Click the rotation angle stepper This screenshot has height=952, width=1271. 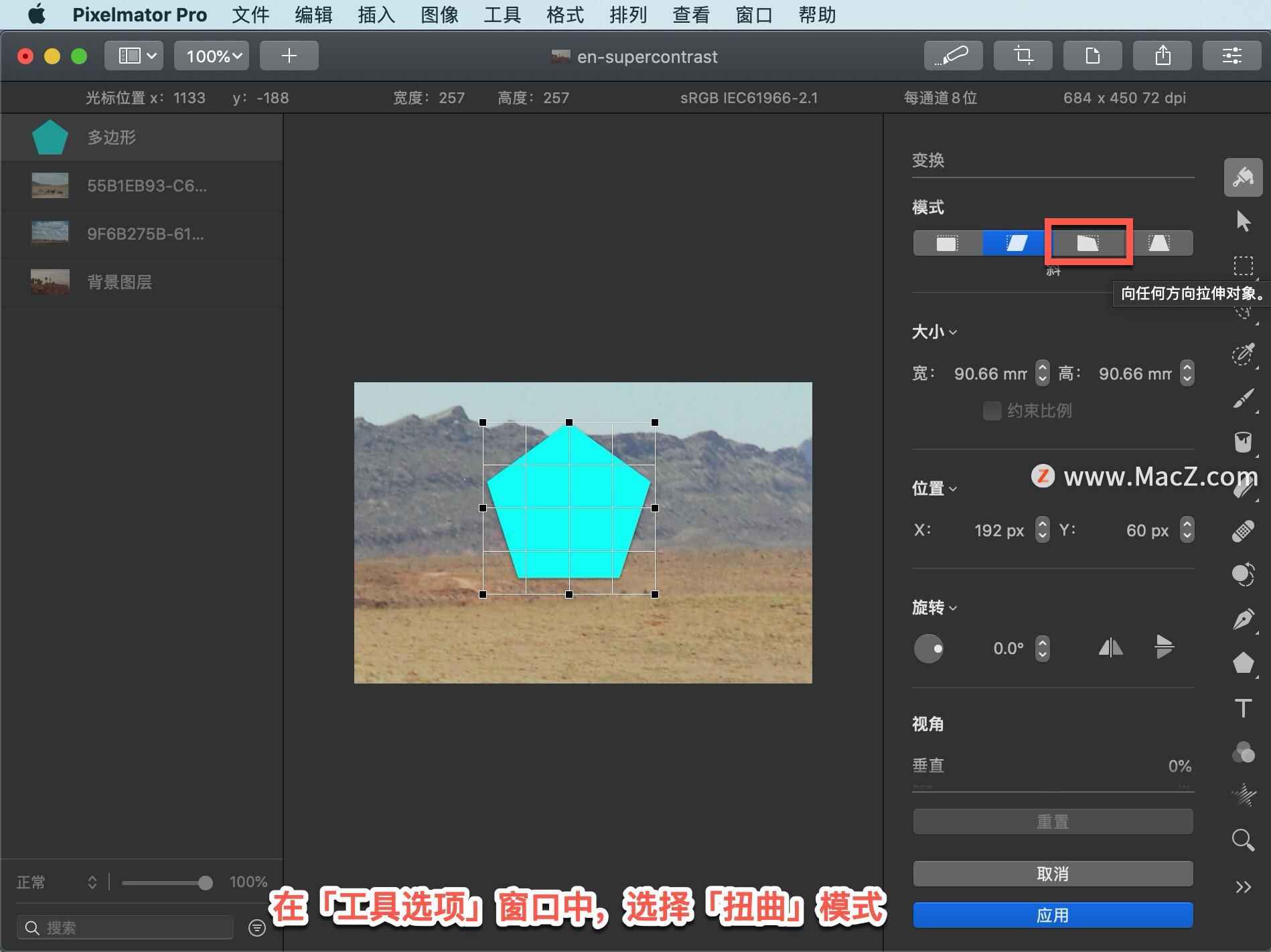pos(1042,648)
